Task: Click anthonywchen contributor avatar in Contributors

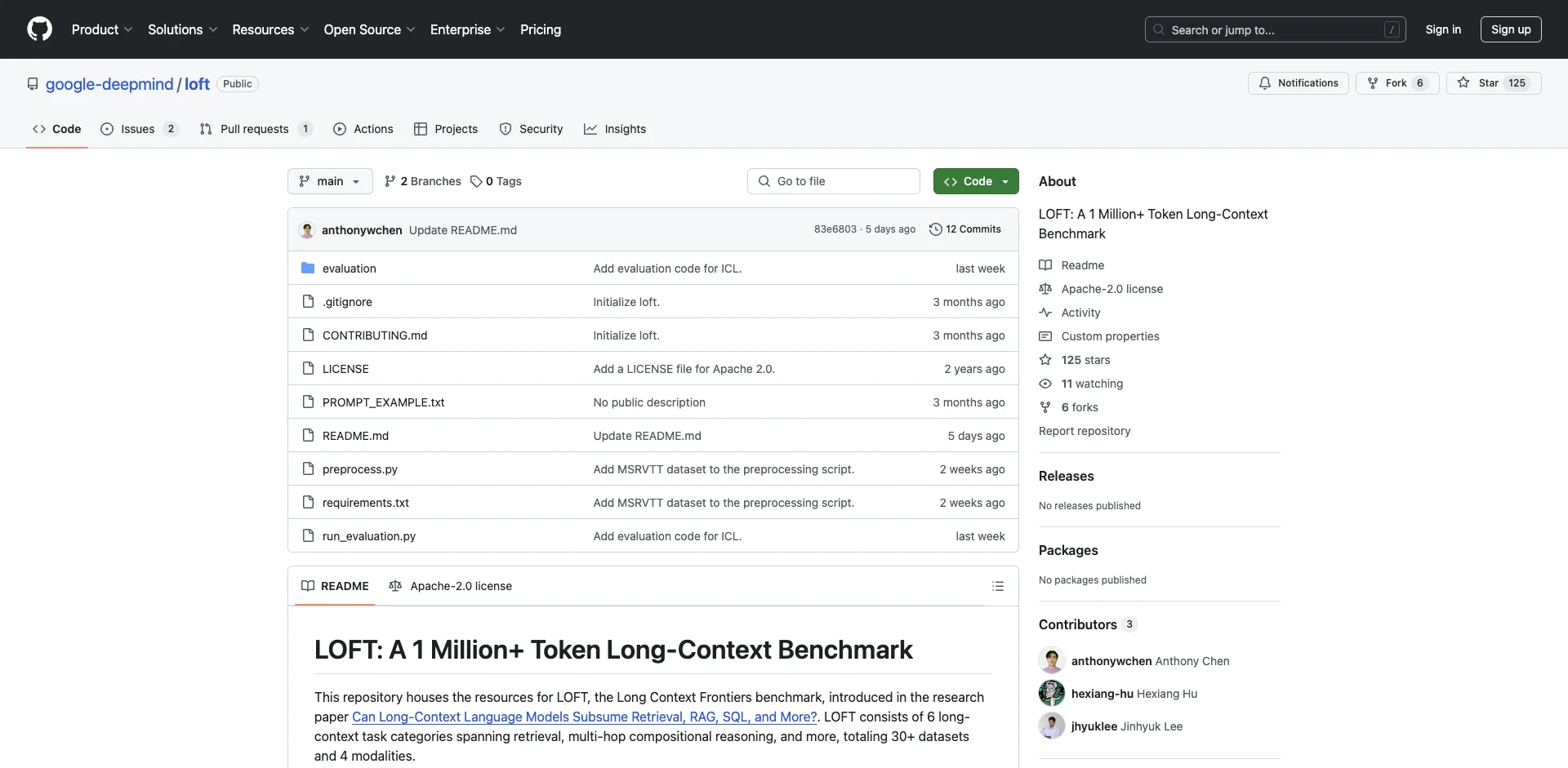Action: (x=1052, y=660)
